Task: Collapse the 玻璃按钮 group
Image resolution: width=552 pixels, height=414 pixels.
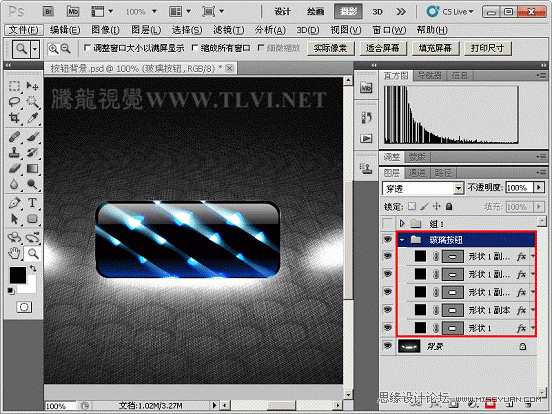Action: point(402,240)
